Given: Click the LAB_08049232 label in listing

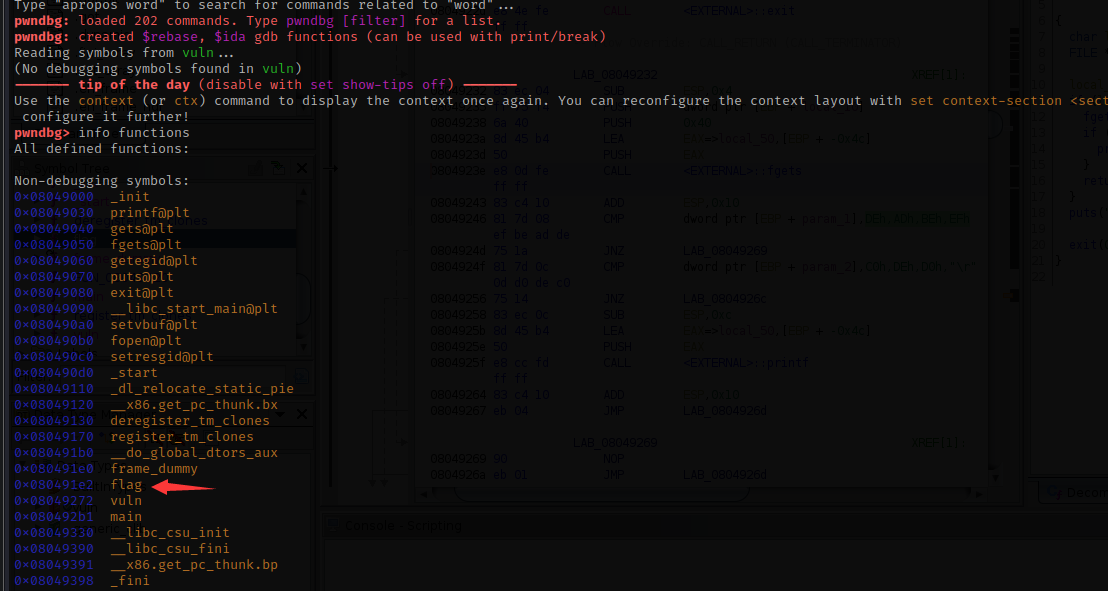Looking at the screenshot, I should 615,74.
